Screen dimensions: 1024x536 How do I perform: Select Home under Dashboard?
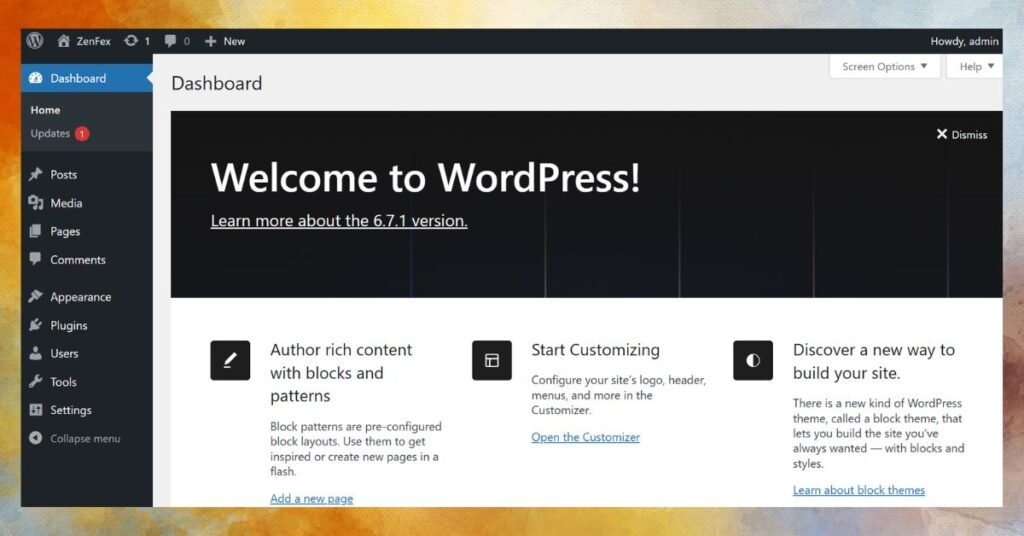(x=45, y=110)
